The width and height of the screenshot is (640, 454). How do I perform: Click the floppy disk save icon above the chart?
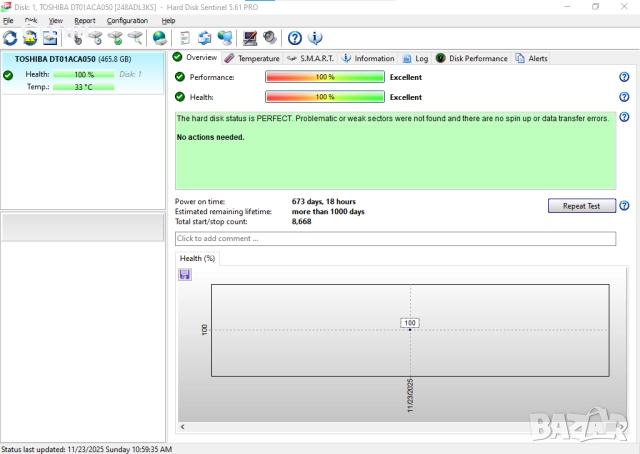[x=185, y=274]
